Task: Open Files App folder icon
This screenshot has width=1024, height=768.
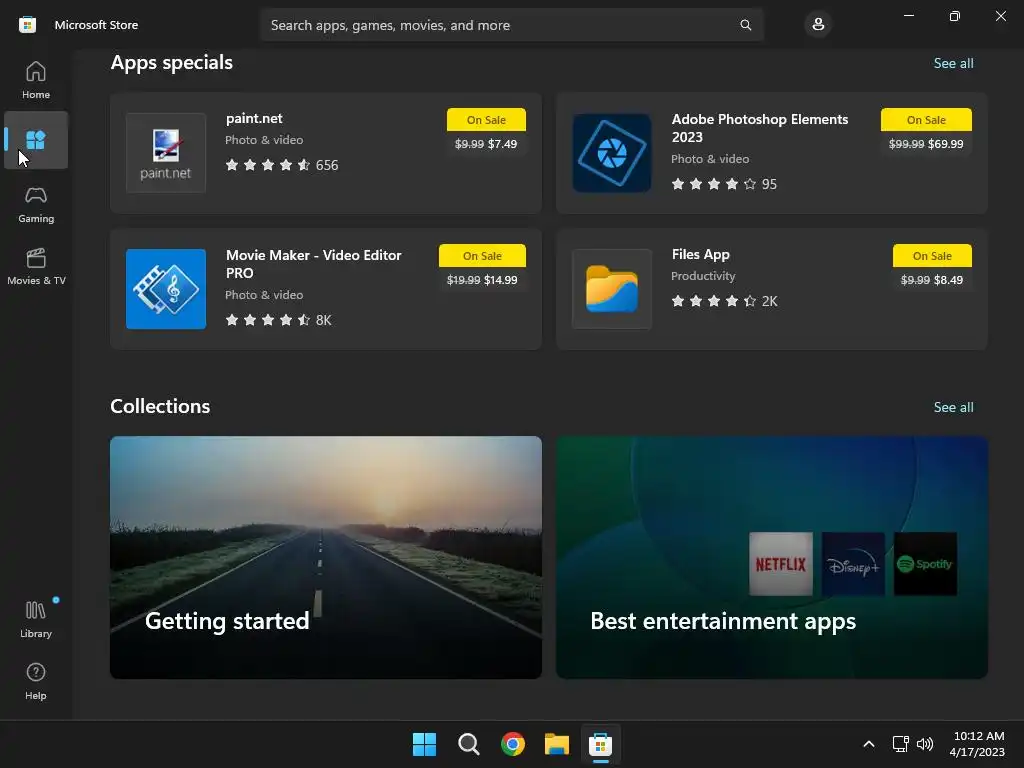Action: [612, 289]
